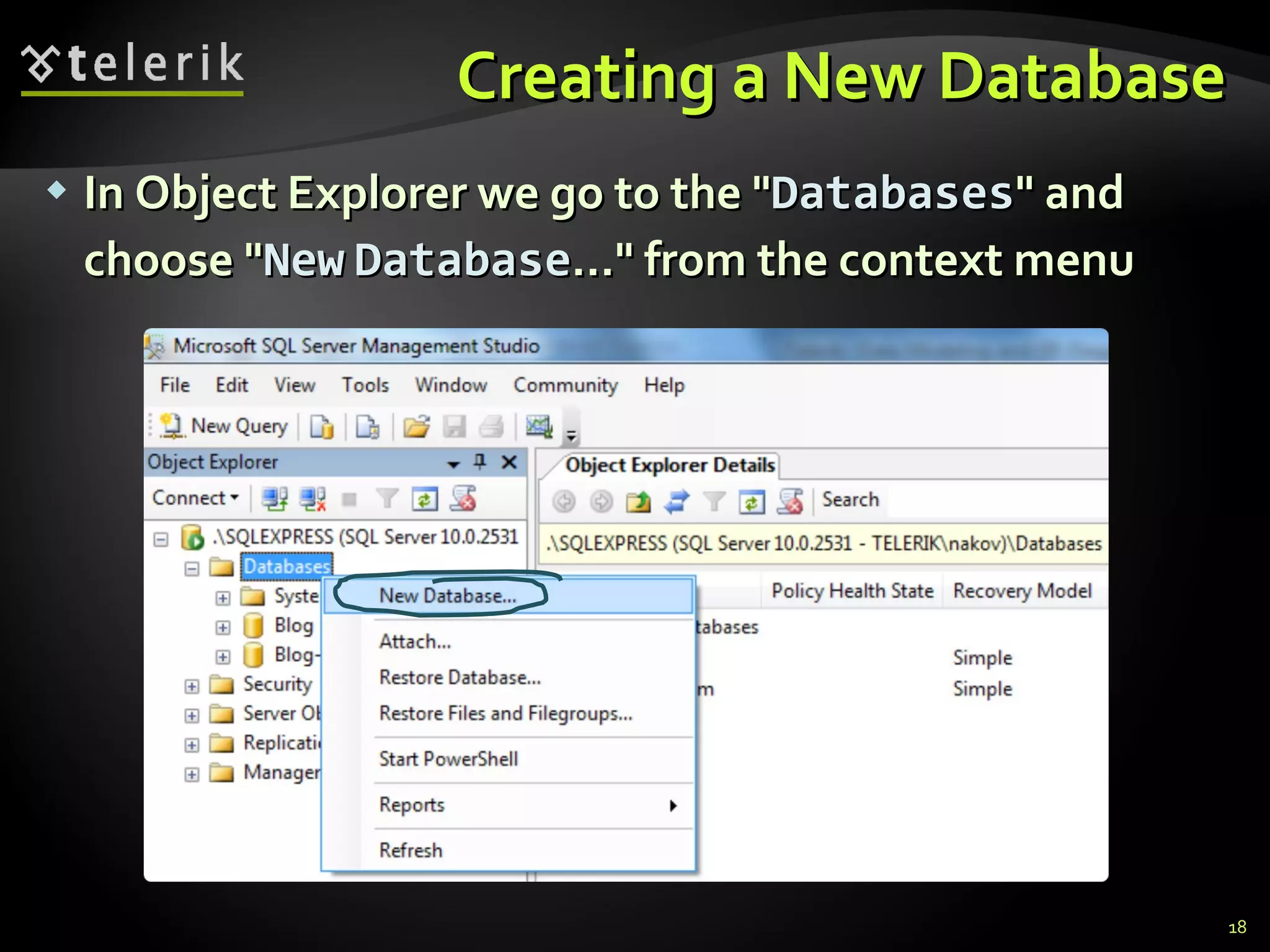Choose Attach... from context menu

tap(508, 641)
